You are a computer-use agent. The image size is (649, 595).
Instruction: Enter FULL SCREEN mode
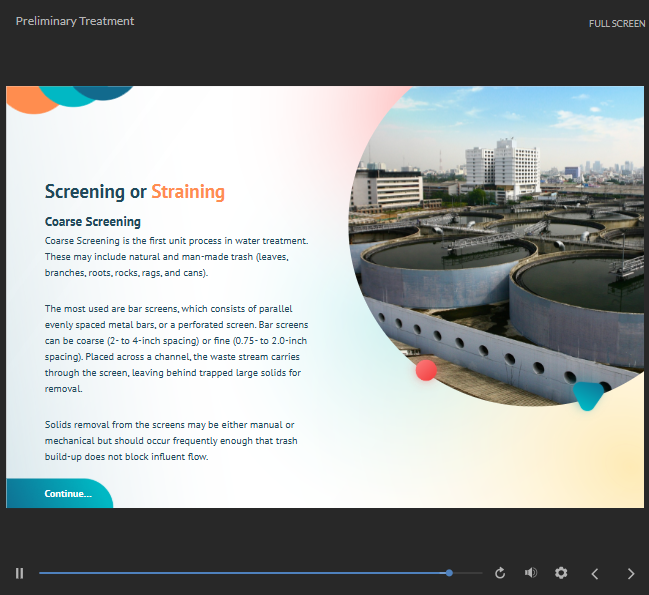[x=617, y=23]
